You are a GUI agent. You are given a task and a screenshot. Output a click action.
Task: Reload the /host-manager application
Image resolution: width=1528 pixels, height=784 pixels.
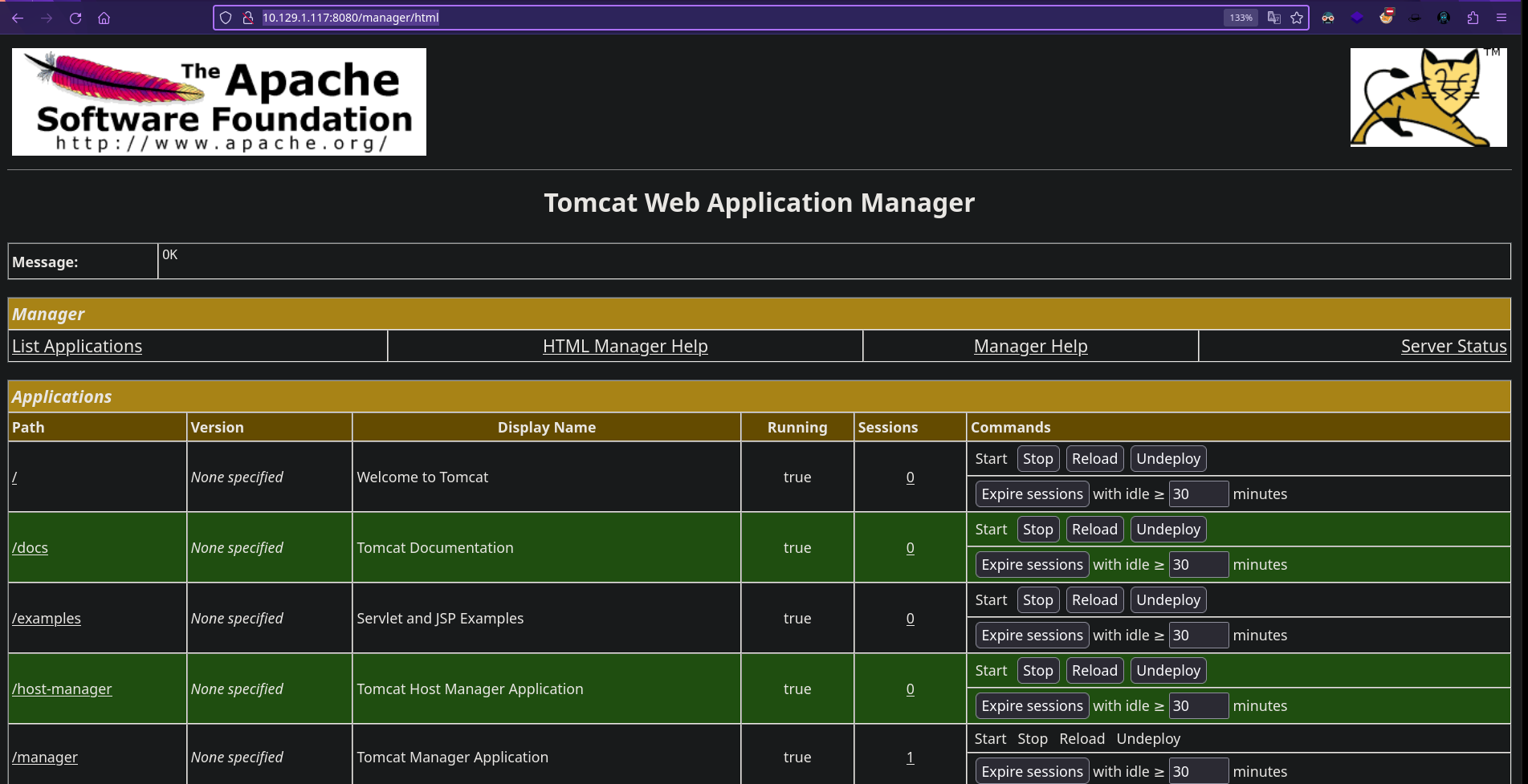(x=1094, y=671)
